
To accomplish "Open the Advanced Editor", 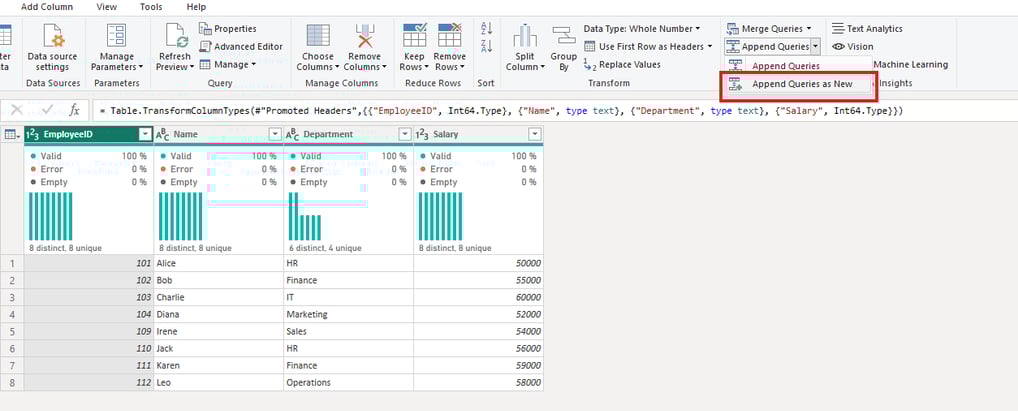I will (241, 47).
